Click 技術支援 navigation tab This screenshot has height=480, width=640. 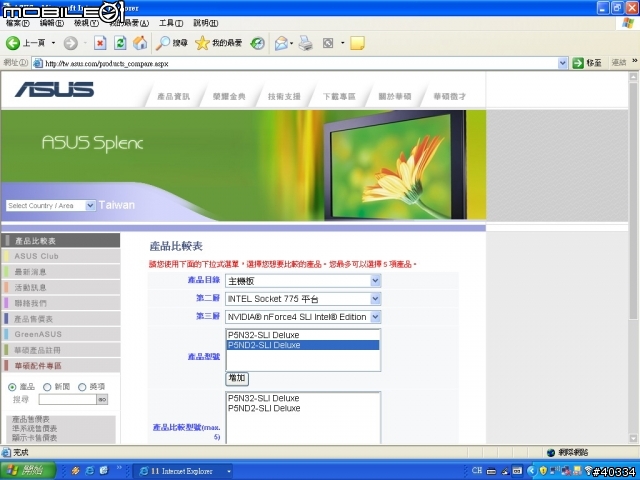284,97
